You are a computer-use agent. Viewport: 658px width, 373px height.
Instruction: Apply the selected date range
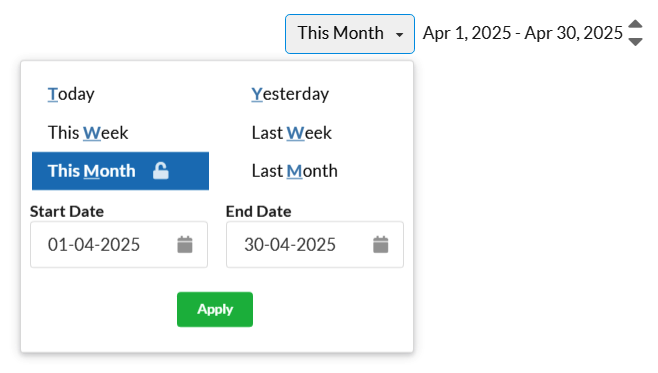pyautogui.click(x=215, y=309)
